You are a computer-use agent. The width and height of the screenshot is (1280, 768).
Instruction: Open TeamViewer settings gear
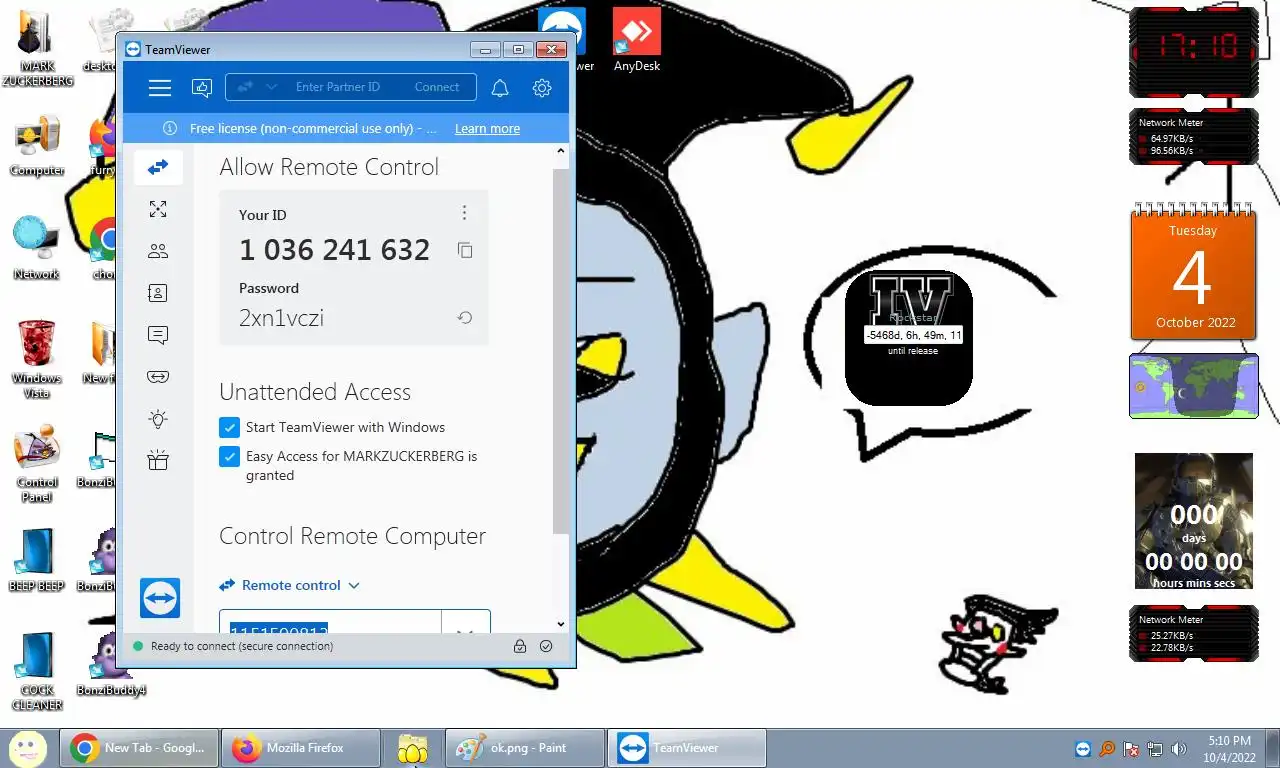(x=542, y=88)
